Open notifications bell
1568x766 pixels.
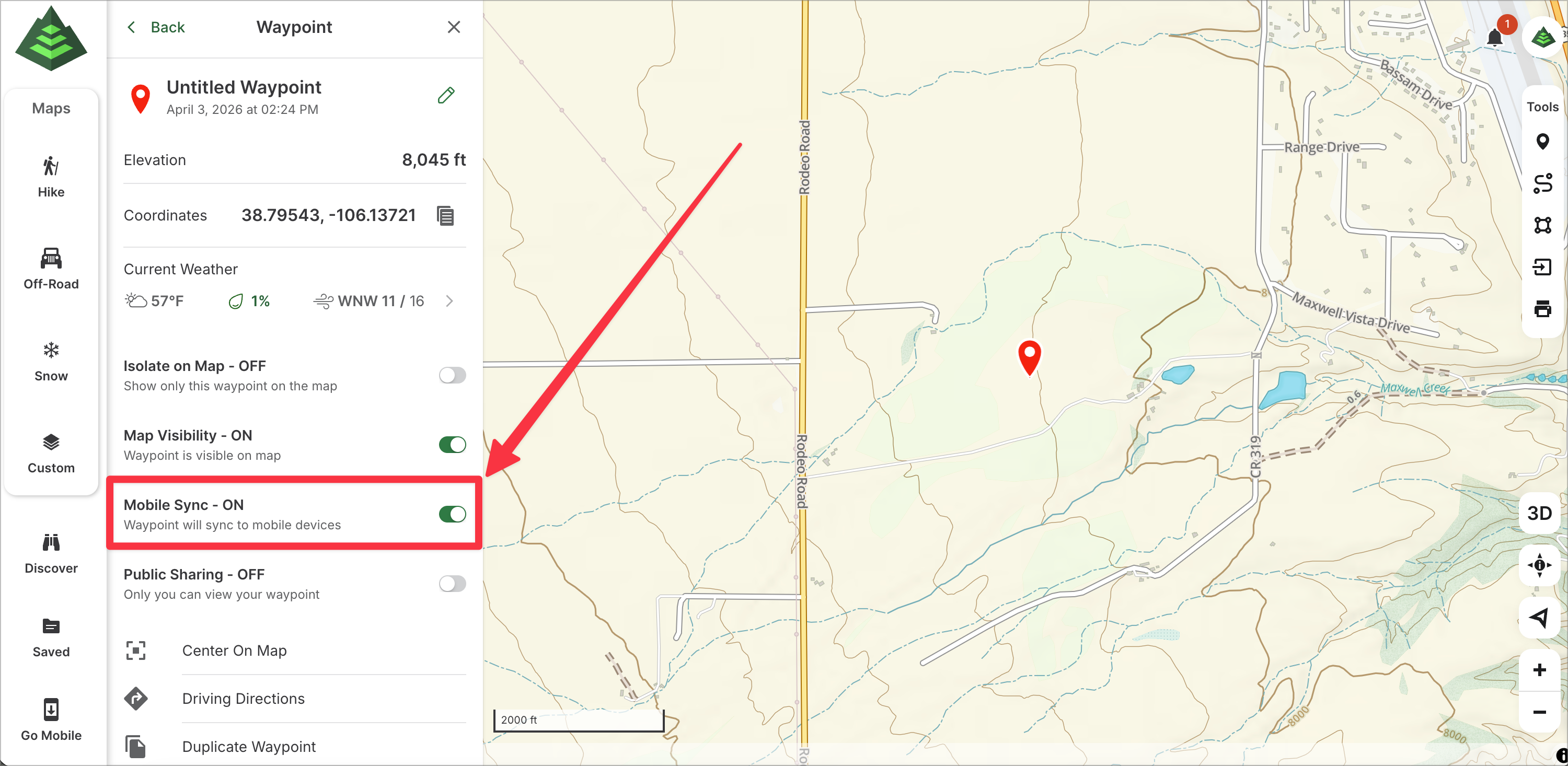(x=1494, y=38)
